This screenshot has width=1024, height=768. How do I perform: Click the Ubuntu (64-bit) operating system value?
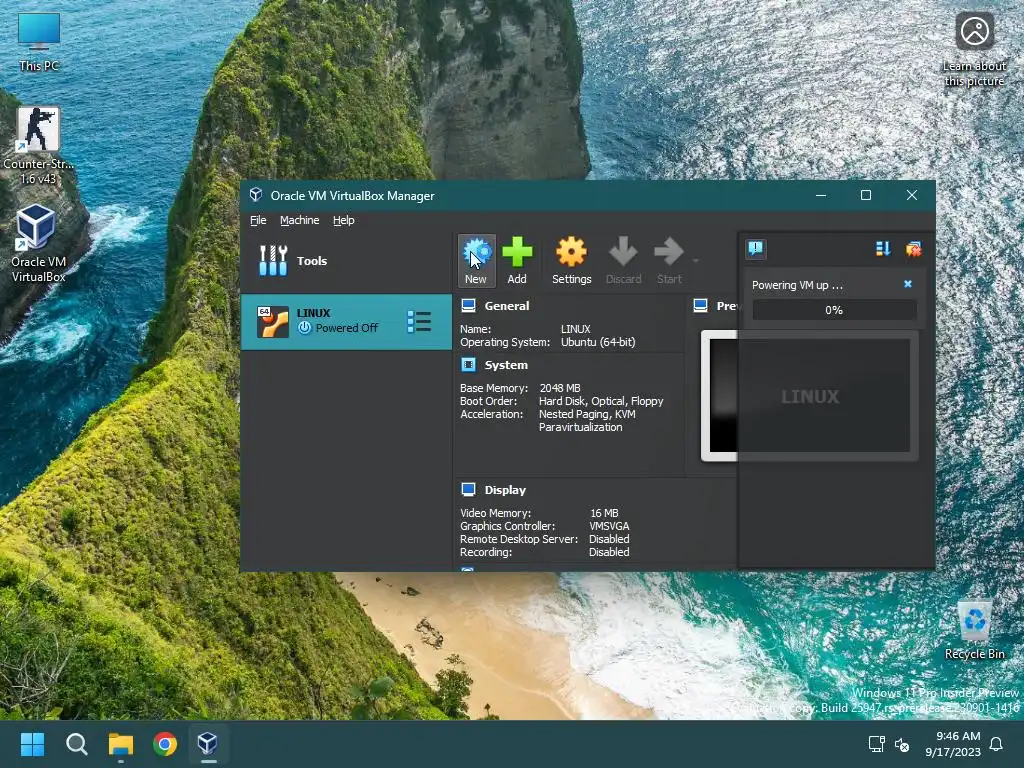click(598, 342)
